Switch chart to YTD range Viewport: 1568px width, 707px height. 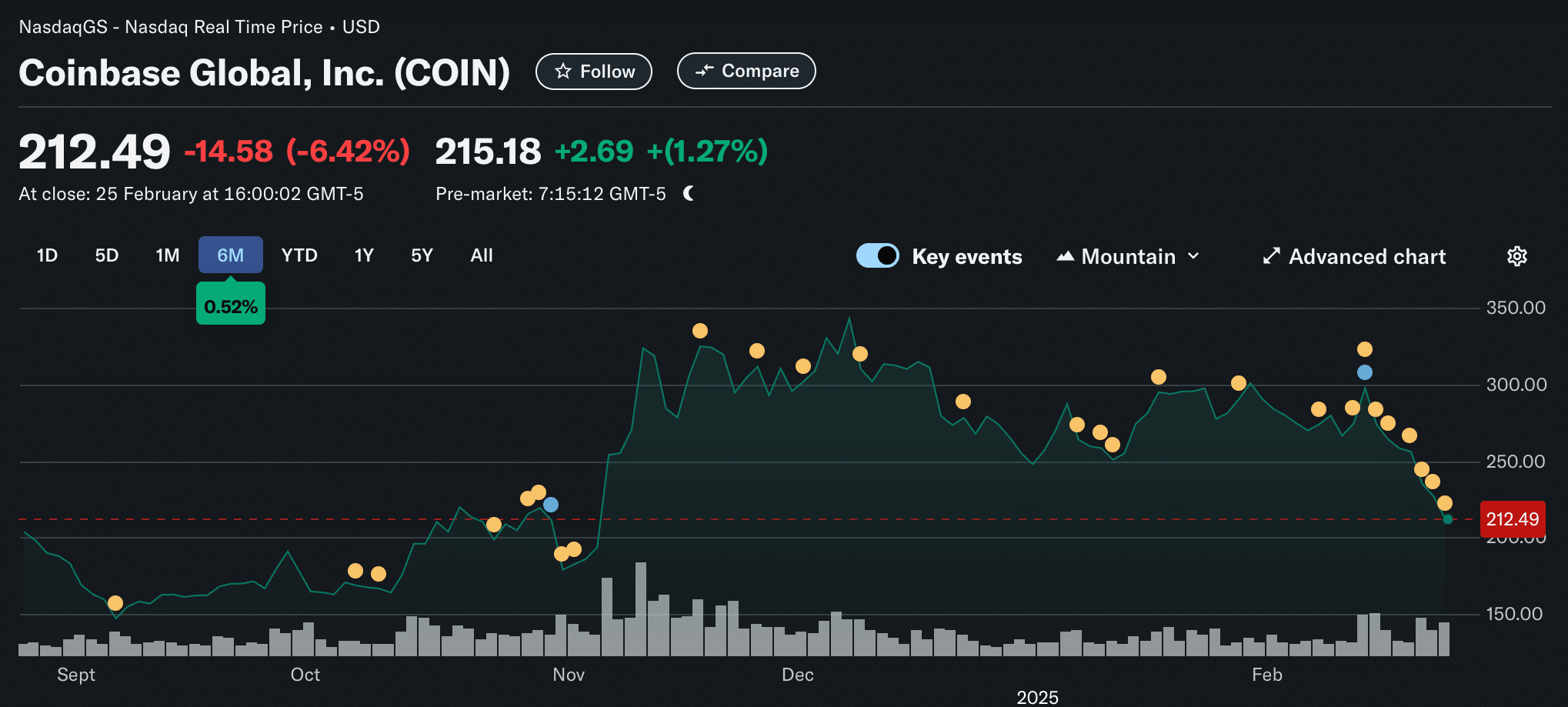click(x=299, y=255)
